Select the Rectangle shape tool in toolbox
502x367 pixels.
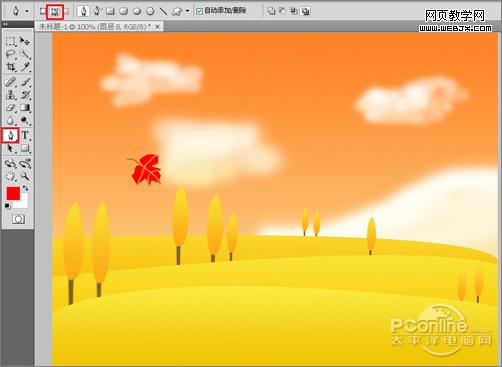25,148
